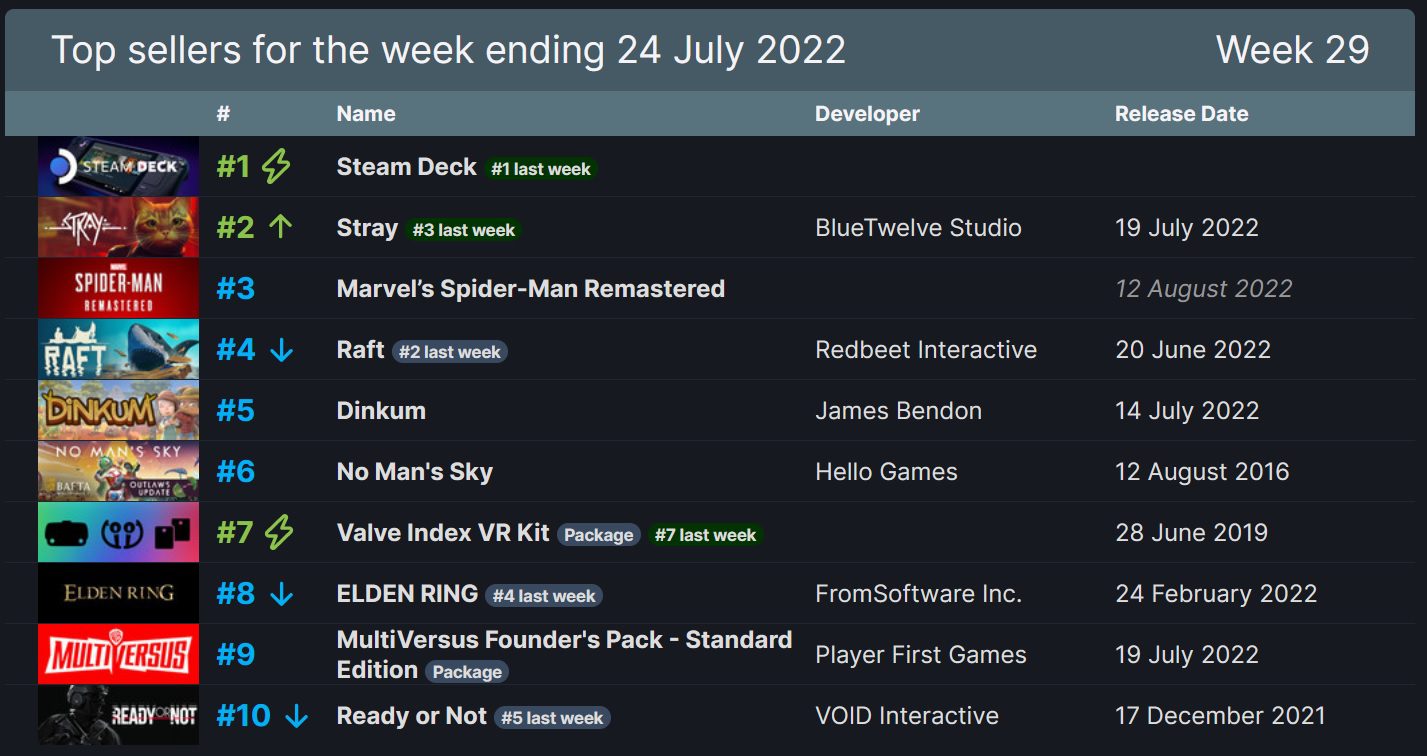Click the BlueTwelve Studio developer link
1427x756 pixels.
click(918, 228)
